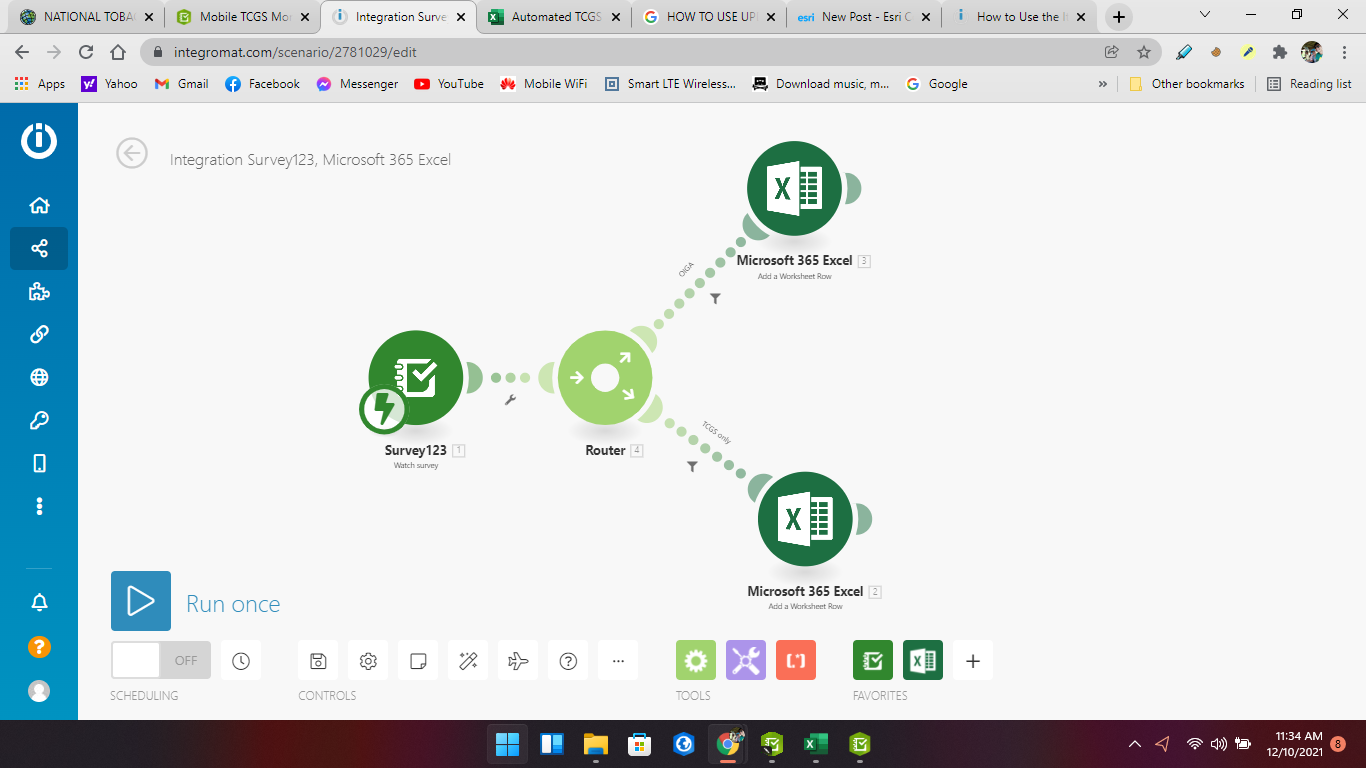Open the orange help question icon
The image size is (1366, 768).
coord(39,647)
